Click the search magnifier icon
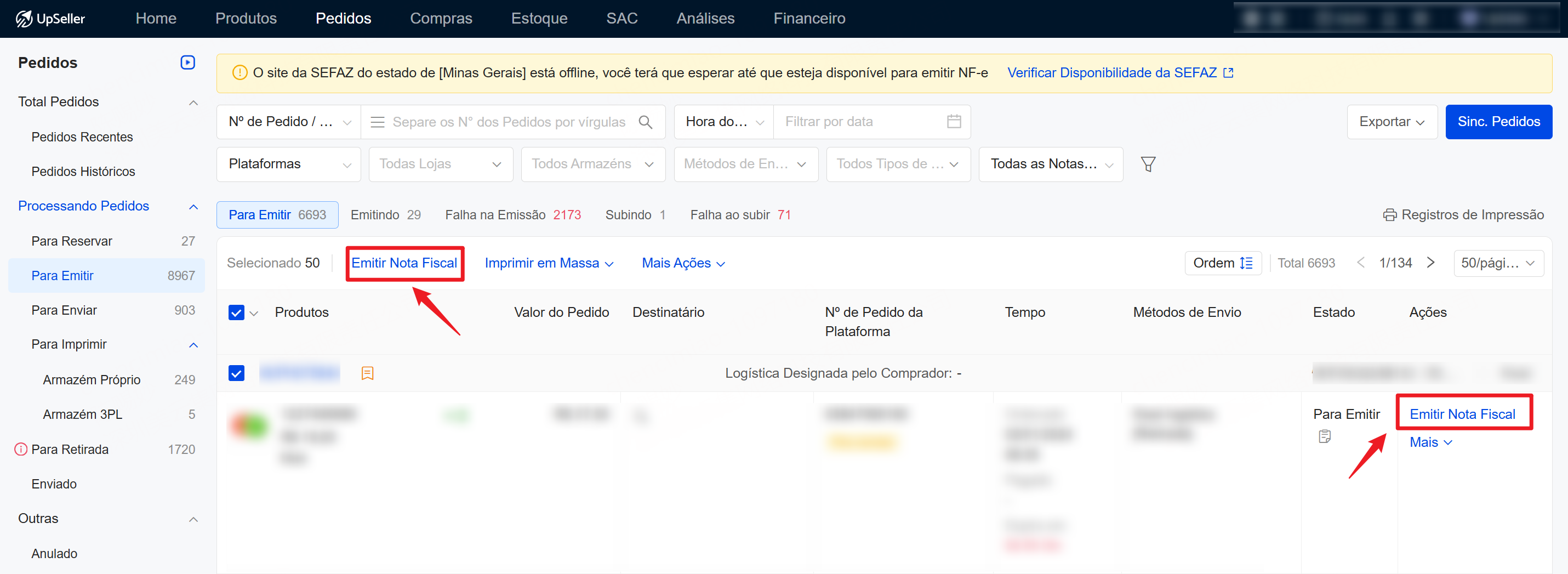1568x574 pixels. coord(645,122)
